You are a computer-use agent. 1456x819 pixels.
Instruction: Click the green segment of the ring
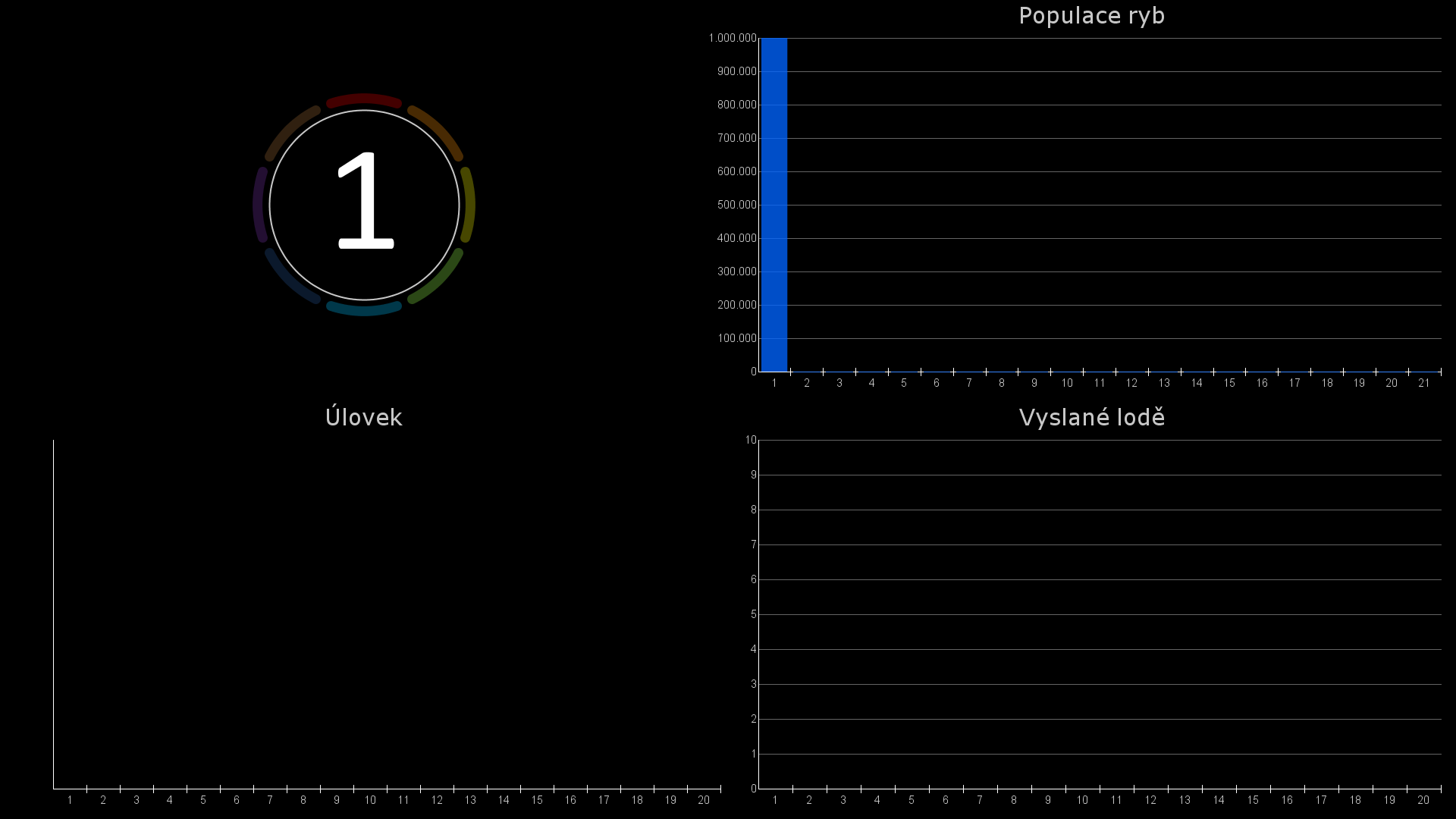point(438,278)
